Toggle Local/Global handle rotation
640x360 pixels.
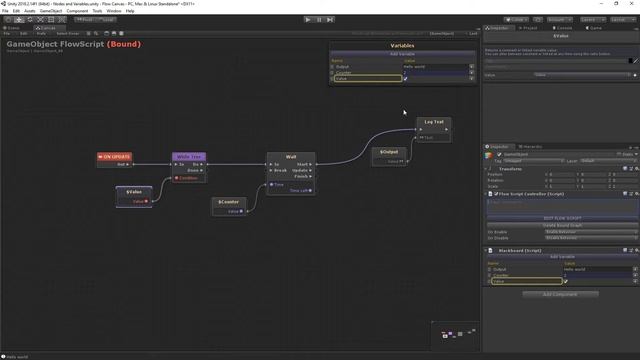tap(107, 20)
